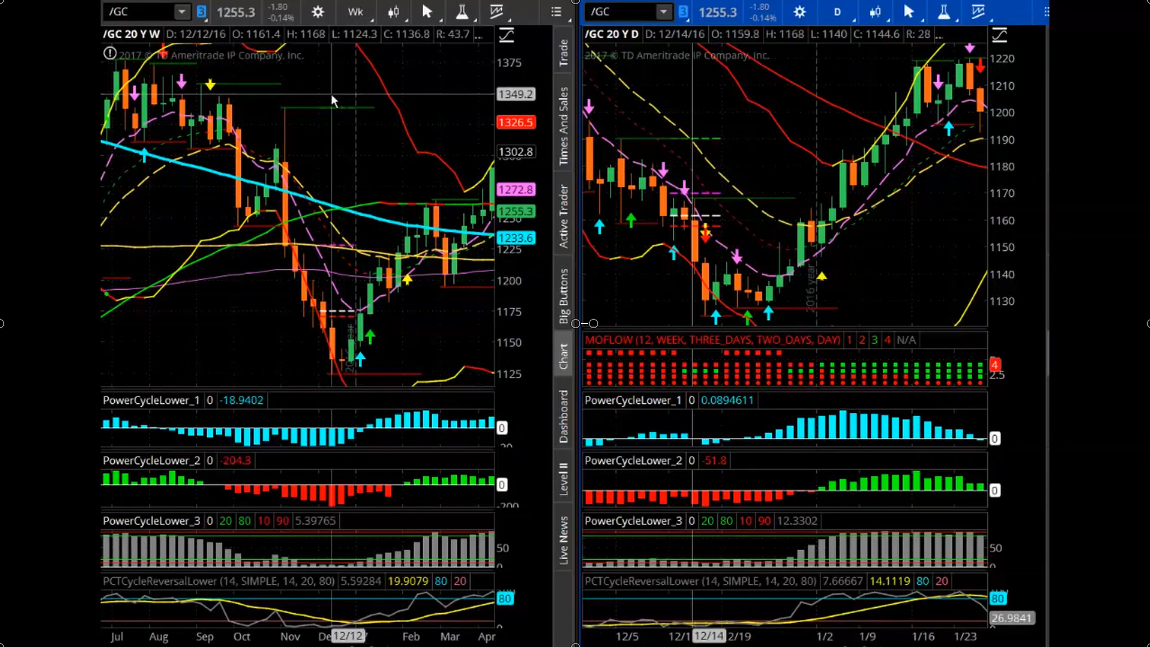Viewport: 1150px width, 647px height.
Task: Open settings gear in right daily chart toolbar
Action: tap(799, 12)
